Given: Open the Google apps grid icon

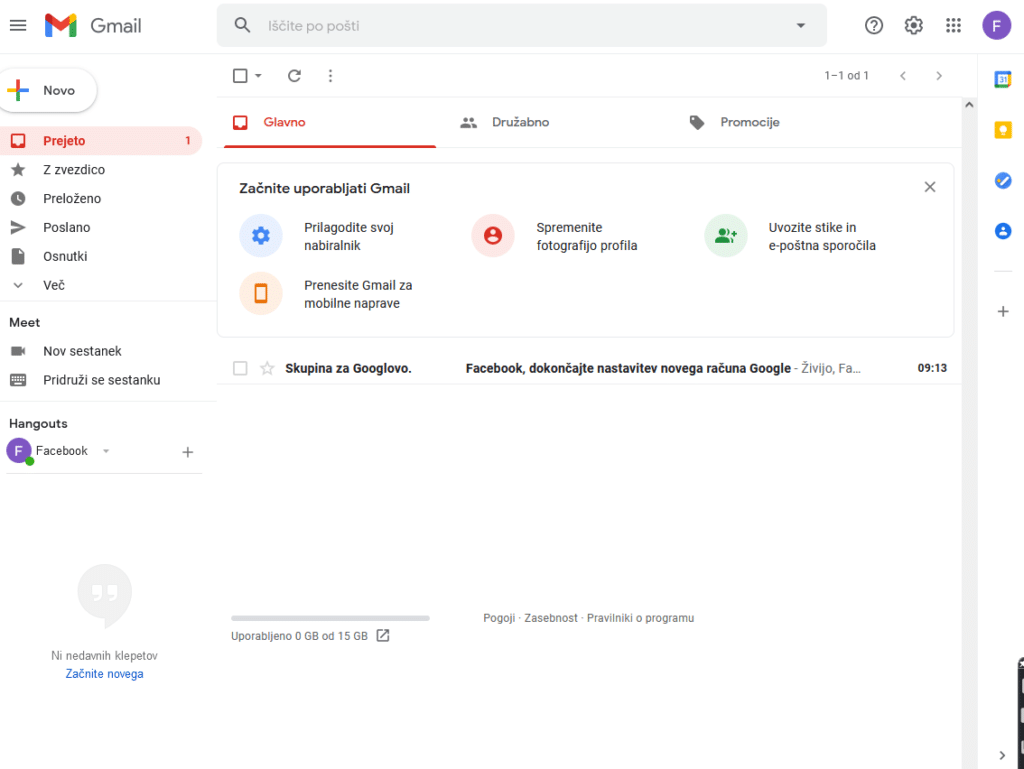Looking at the screenshot, I should [x=953, y=25].
